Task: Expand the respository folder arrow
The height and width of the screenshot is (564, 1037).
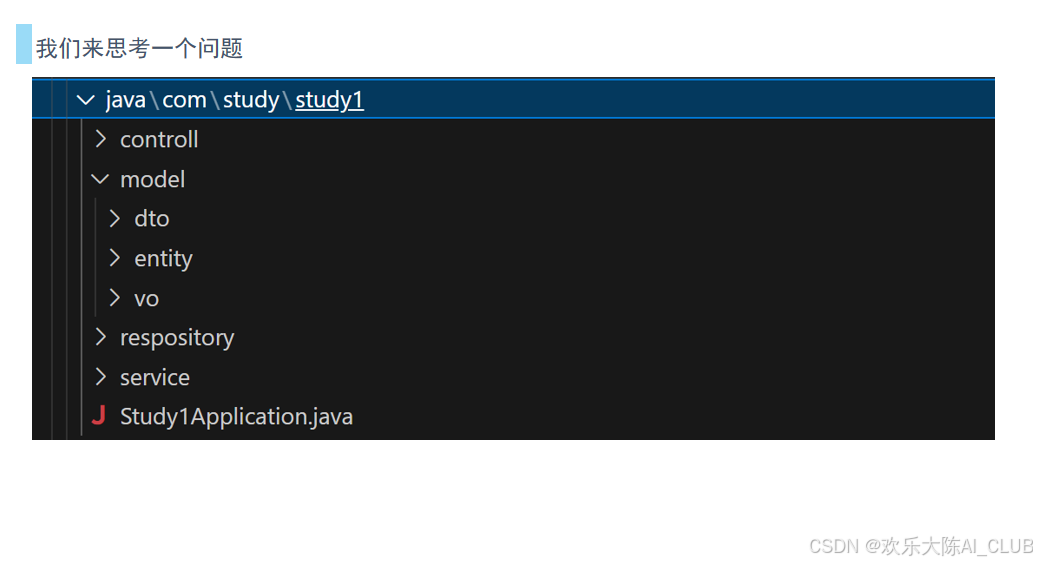Action: point(101,337)
